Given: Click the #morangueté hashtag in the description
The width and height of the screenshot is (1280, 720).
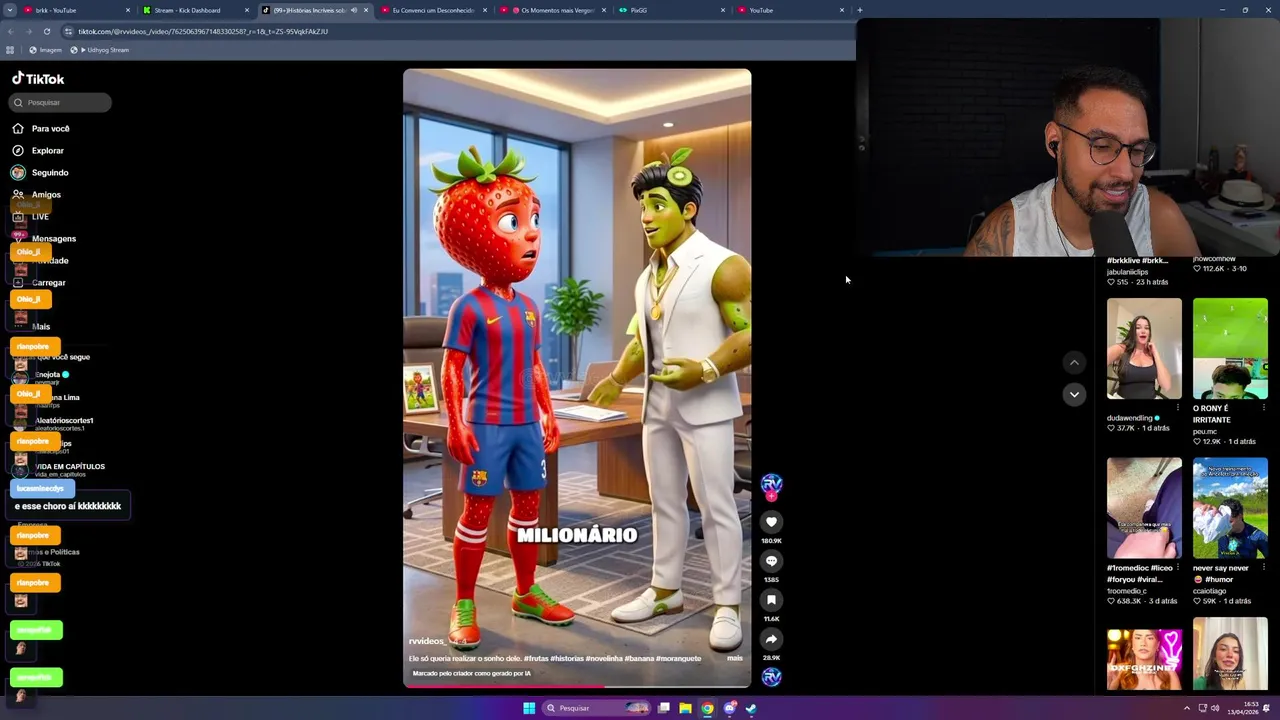Looking at the screenshot, I should [x=679, y=658].
